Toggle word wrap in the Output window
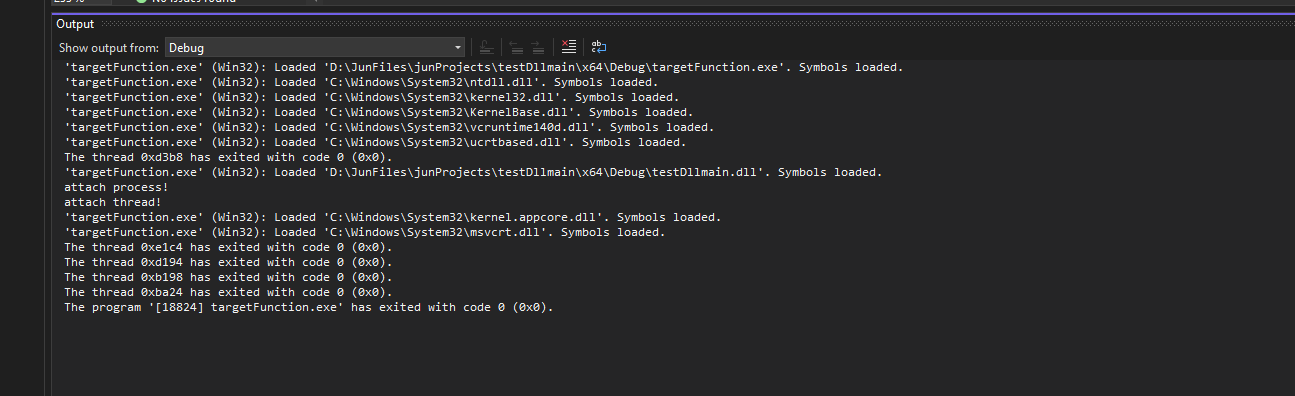The width and height of the screenshot is (1295, 396). point(599,47)
